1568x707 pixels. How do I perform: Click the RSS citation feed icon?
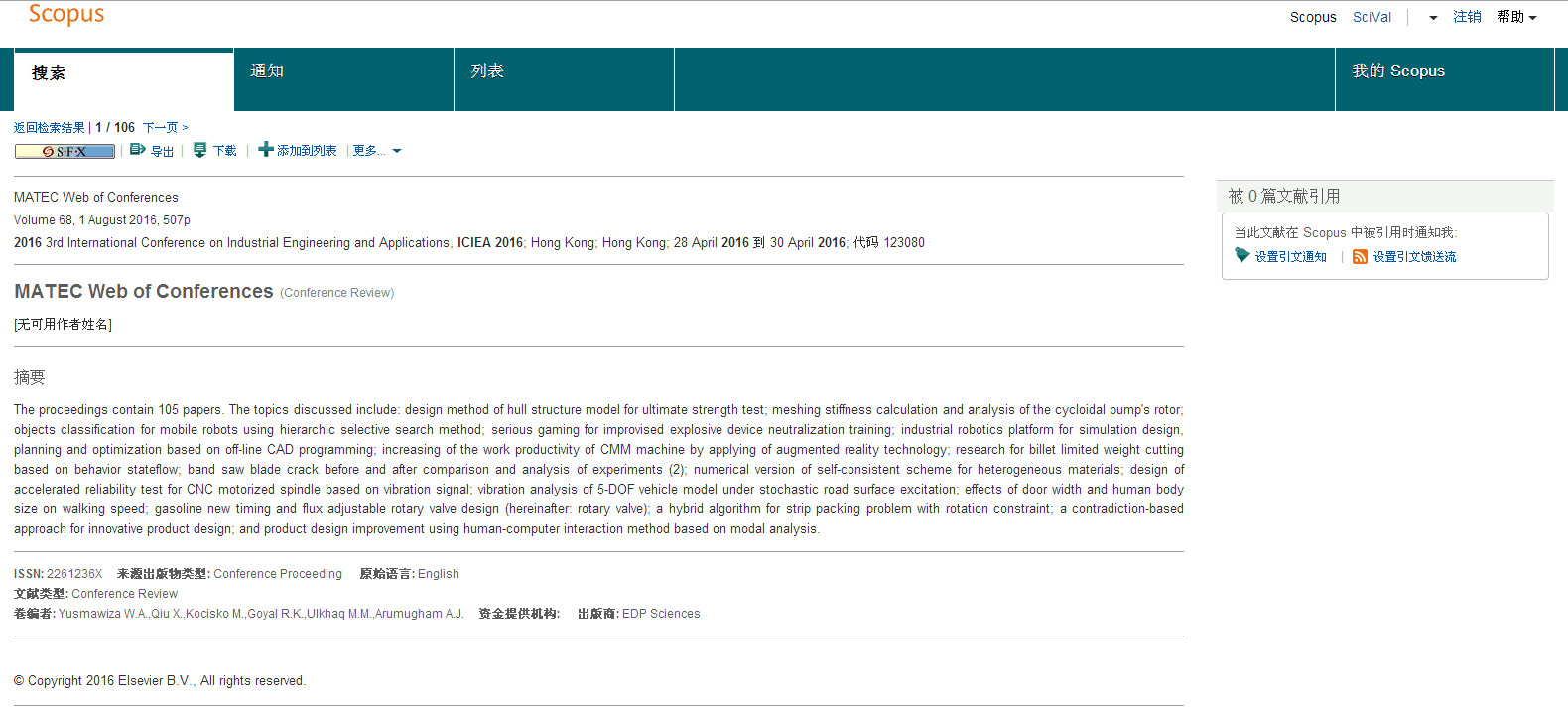coord(1360,257)
